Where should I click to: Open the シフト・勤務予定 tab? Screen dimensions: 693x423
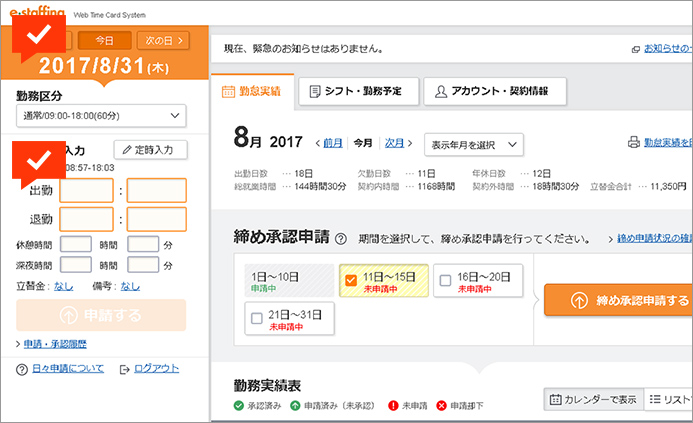(x=356, y=91)
